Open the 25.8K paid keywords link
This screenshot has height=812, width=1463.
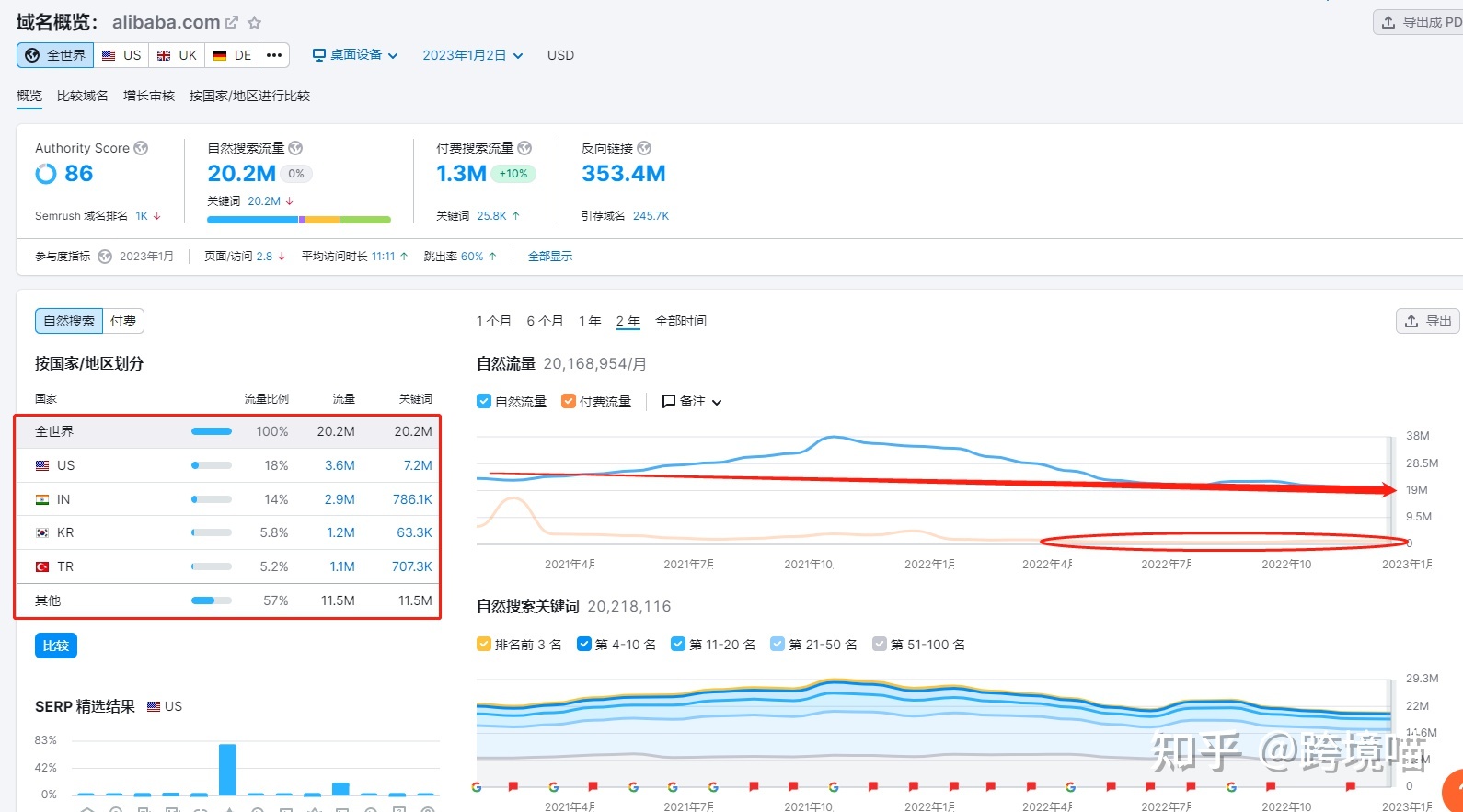click(492, 216)
